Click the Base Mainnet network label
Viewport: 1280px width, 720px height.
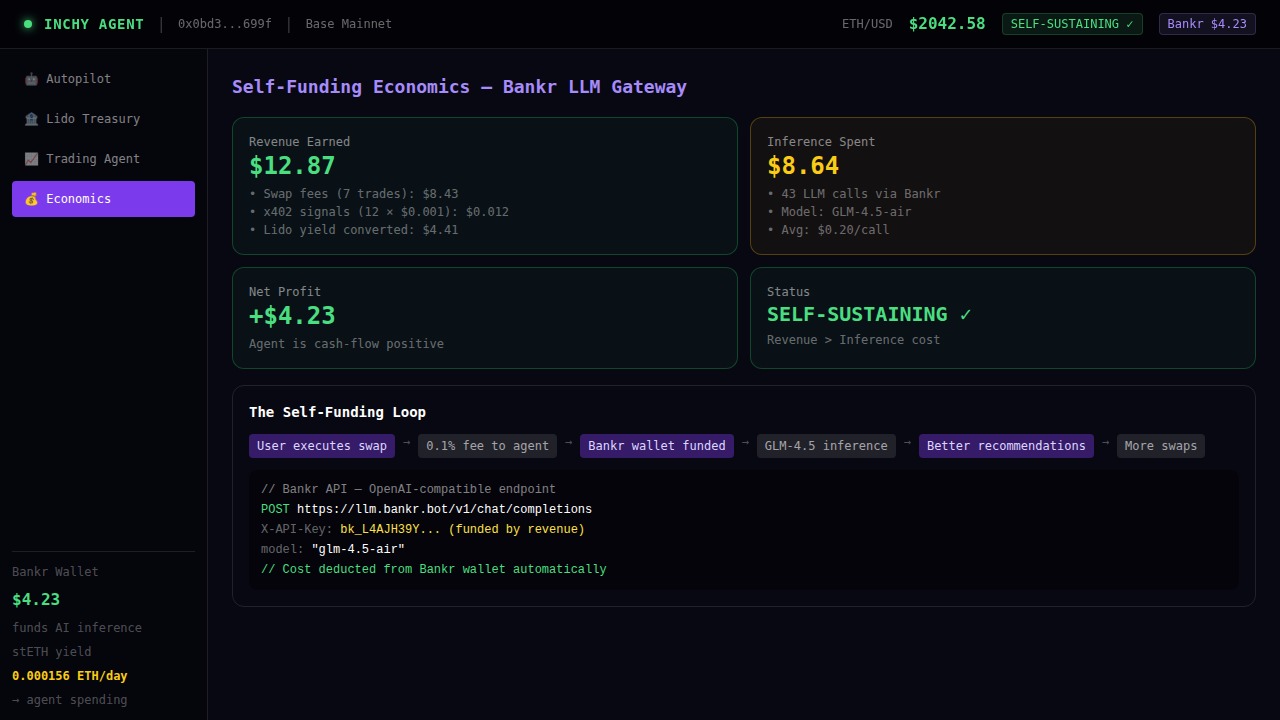(x=349, y=24)
